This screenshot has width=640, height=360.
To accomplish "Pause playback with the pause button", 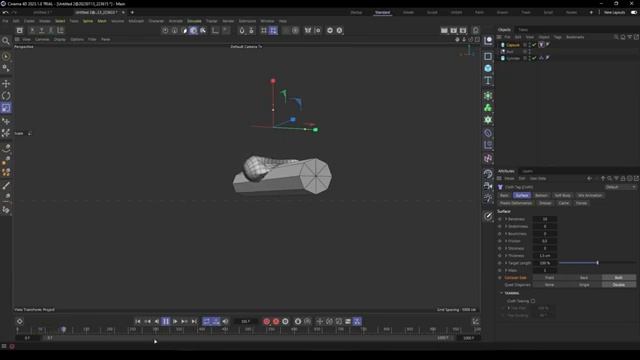I will (166, 322).
